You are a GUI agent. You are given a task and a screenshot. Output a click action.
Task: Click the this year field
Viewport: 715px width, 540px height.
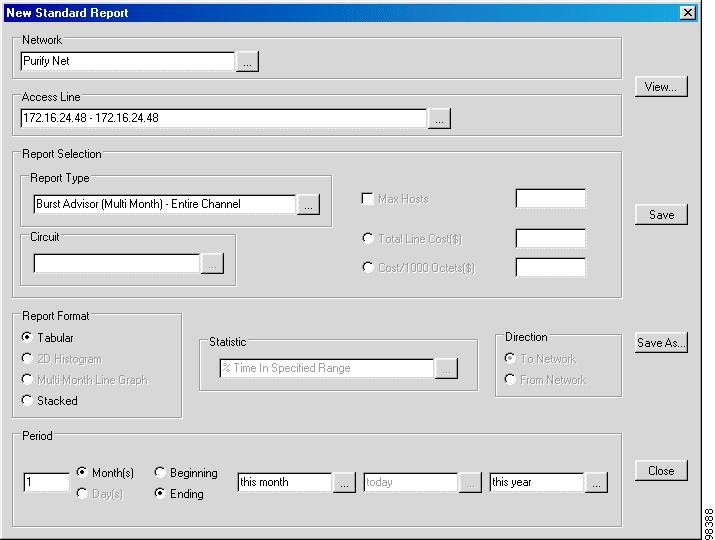coord(536,482)
